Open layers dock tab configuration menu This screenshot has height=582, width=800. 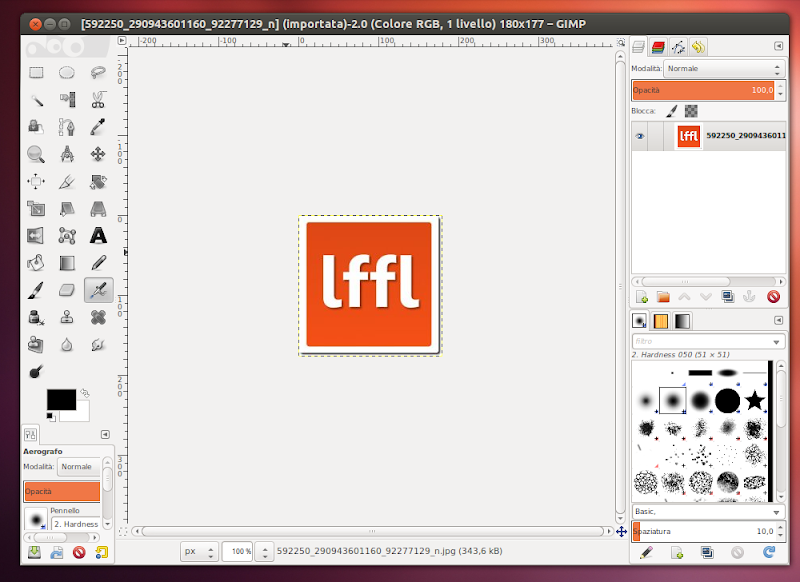(779, 46)
